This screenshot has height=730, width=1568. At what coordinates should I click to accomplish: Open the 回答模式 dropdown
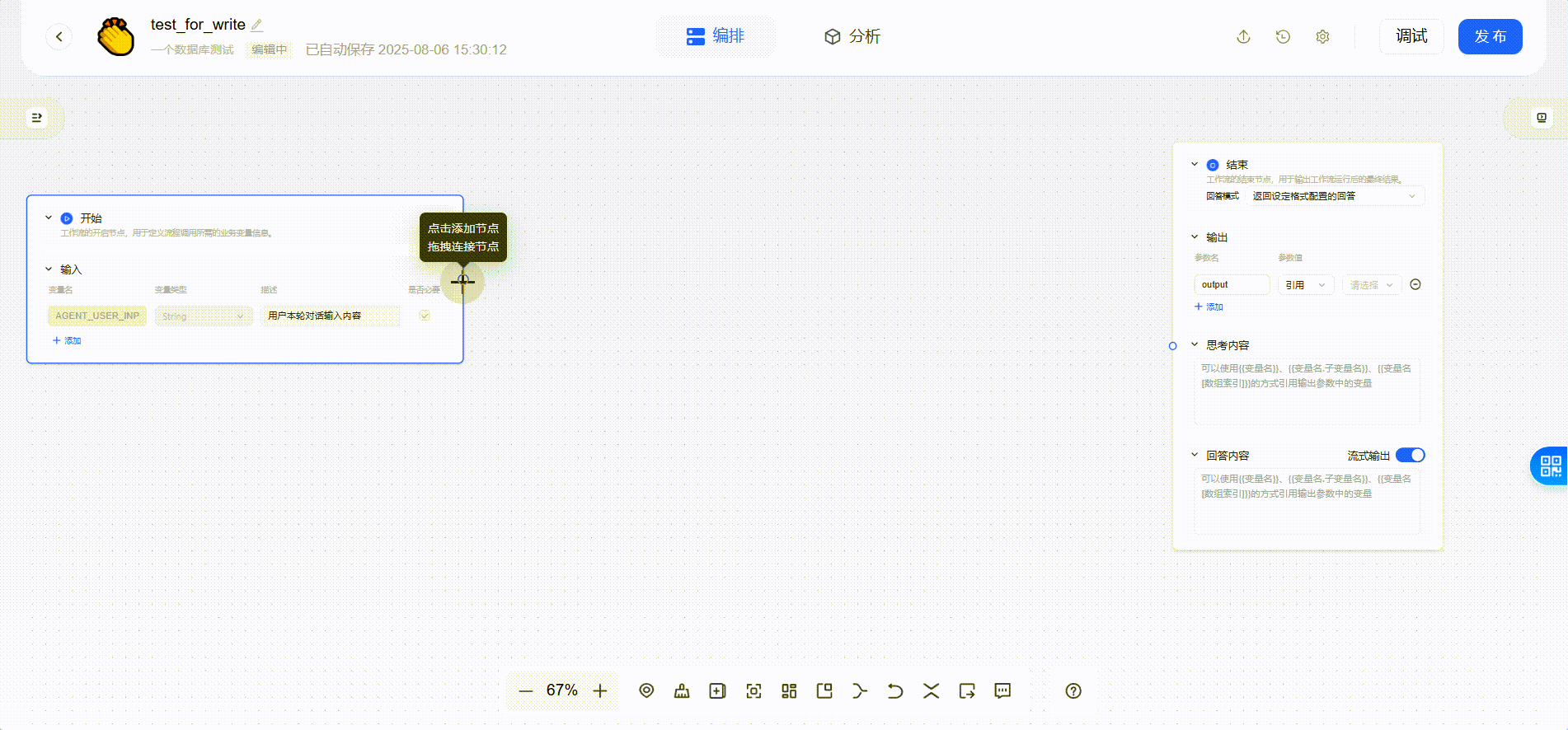tap(1336, 196)
